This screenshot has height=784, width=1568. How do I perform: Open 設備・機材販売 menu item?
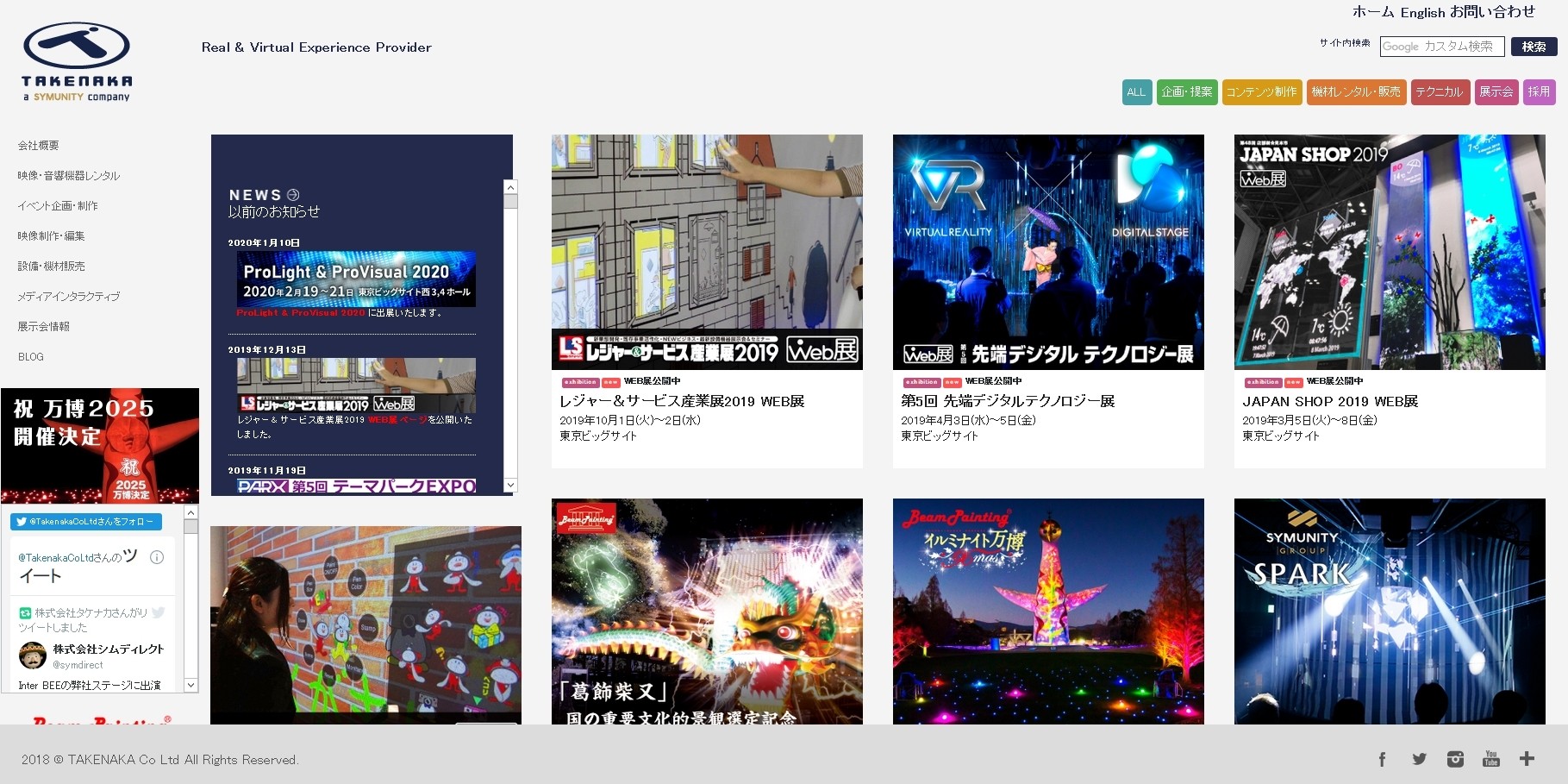click(51, 267)
